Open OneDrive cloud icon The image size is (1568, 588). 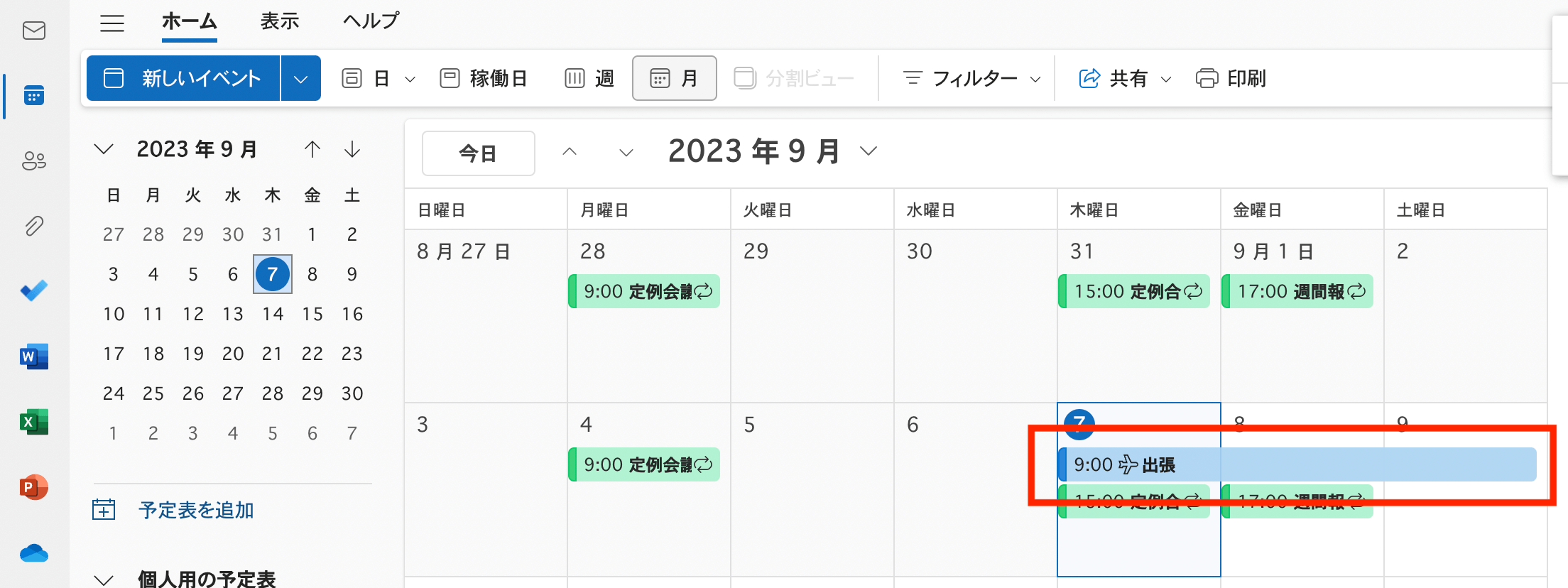34,552
